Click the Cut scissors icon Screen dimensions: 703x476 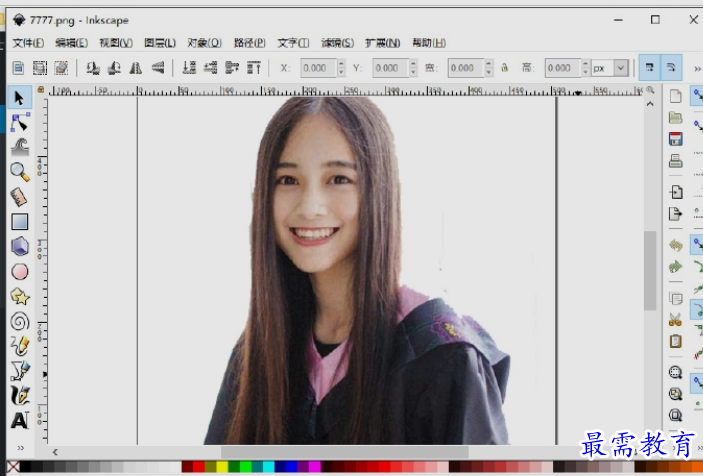click(x=676, y=320)
